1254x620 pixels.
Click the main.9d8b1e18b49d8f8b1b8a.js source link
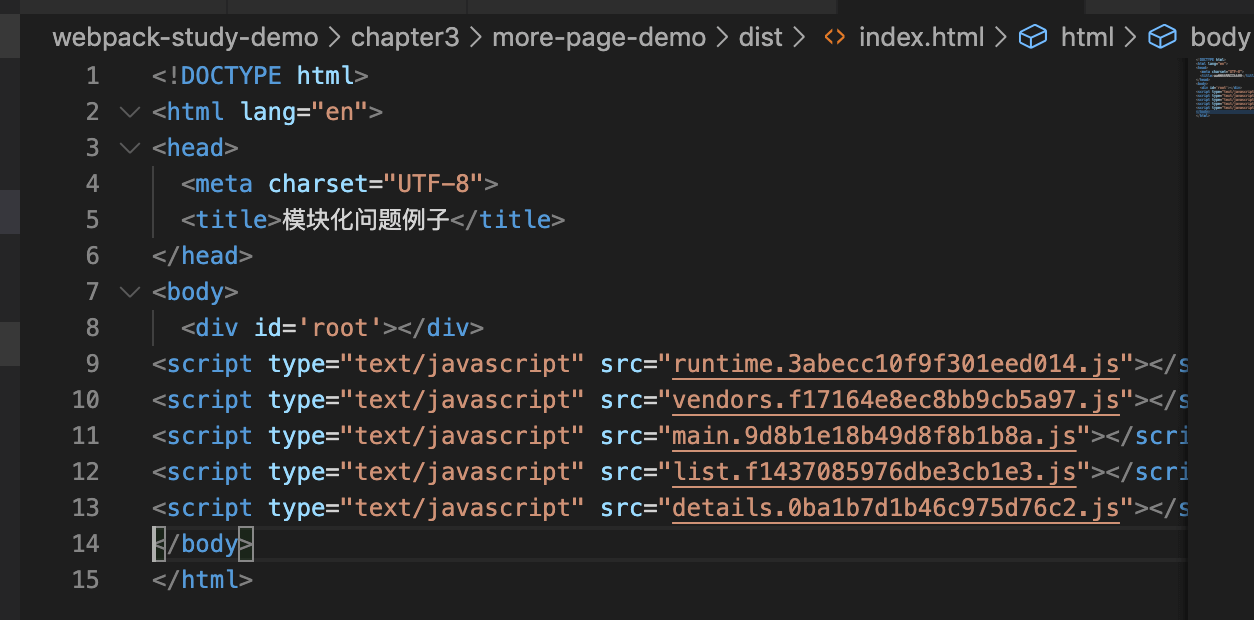point(873,436)
